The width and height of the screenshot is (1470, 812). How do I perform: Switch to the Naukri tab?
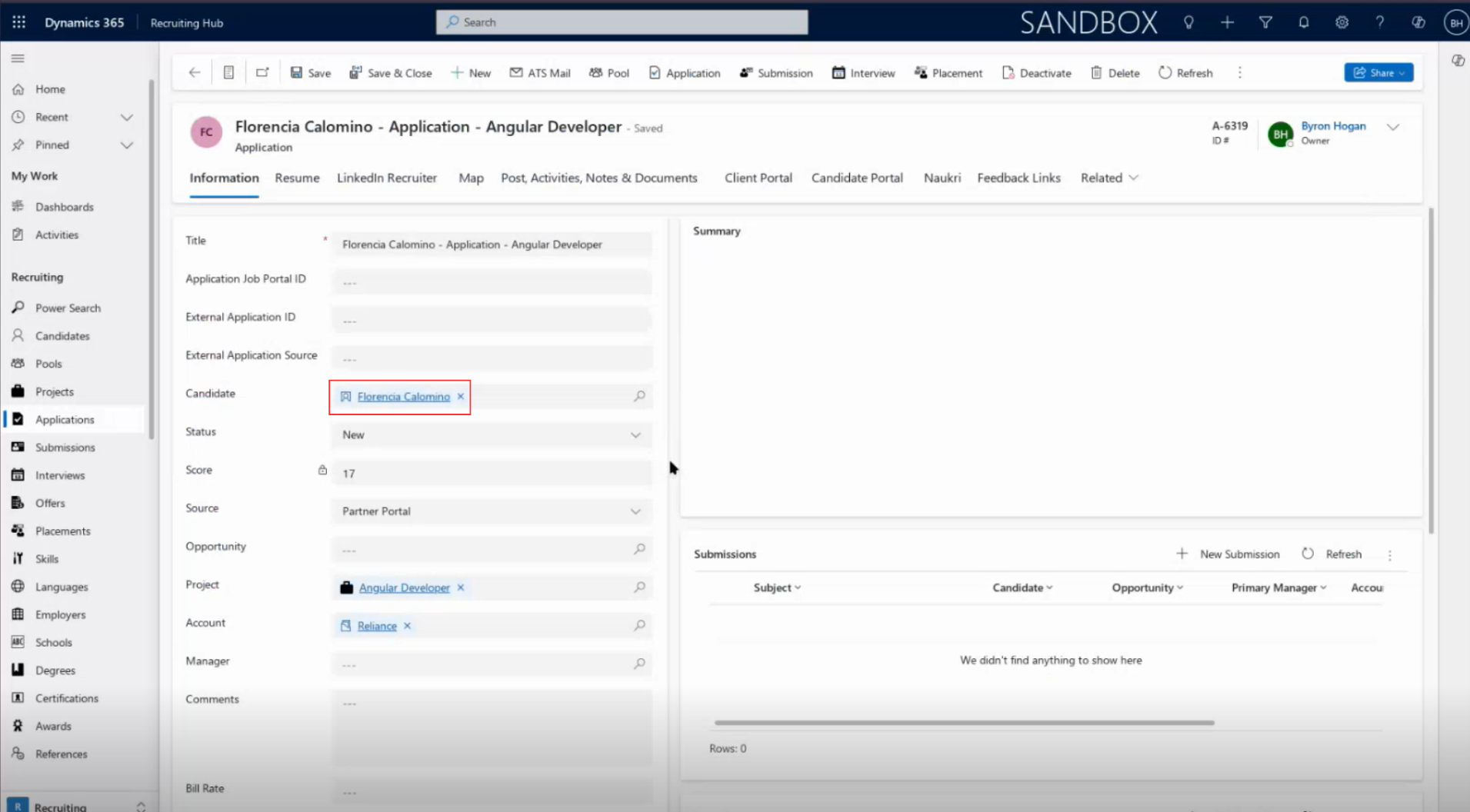(x=942, y=178)
